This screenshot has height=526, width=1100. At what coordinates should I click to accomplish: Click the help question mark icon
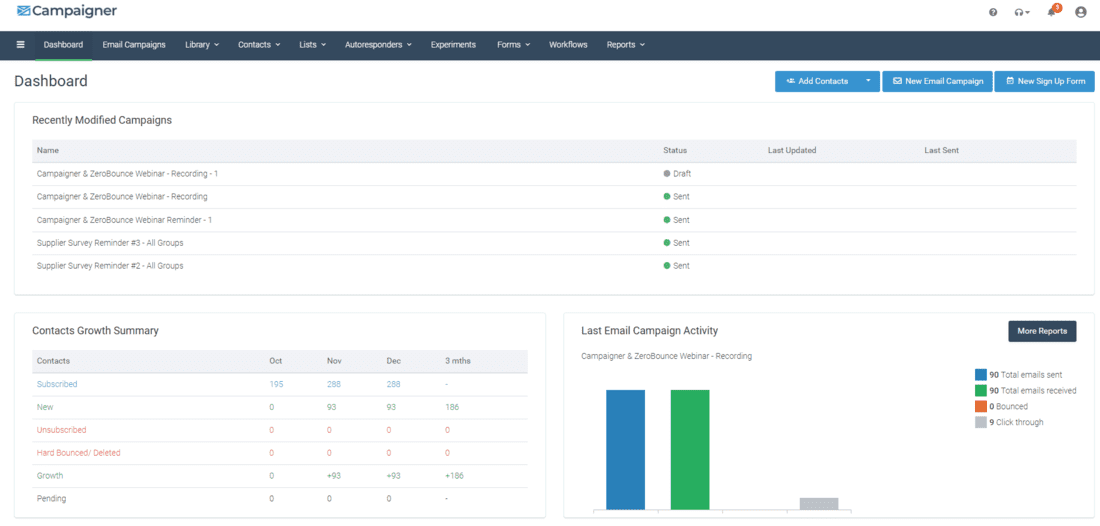coord(993,12)
